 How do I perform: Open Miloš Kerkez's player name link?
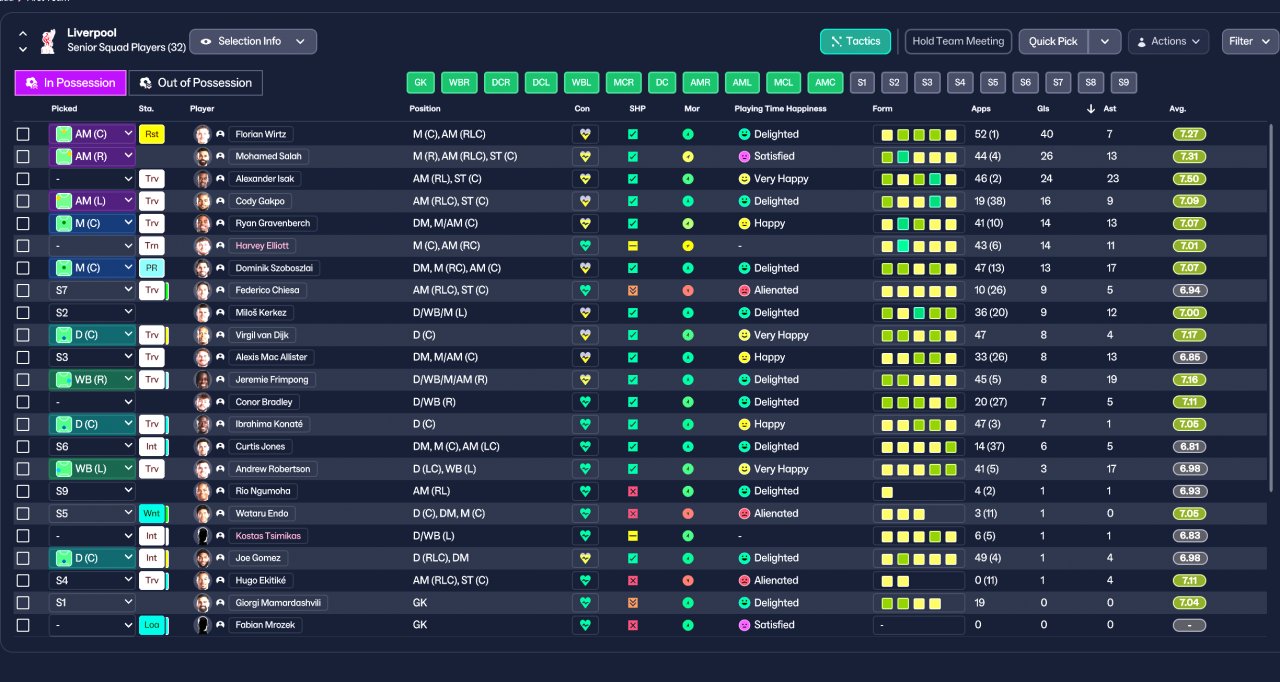coord(261,313)
